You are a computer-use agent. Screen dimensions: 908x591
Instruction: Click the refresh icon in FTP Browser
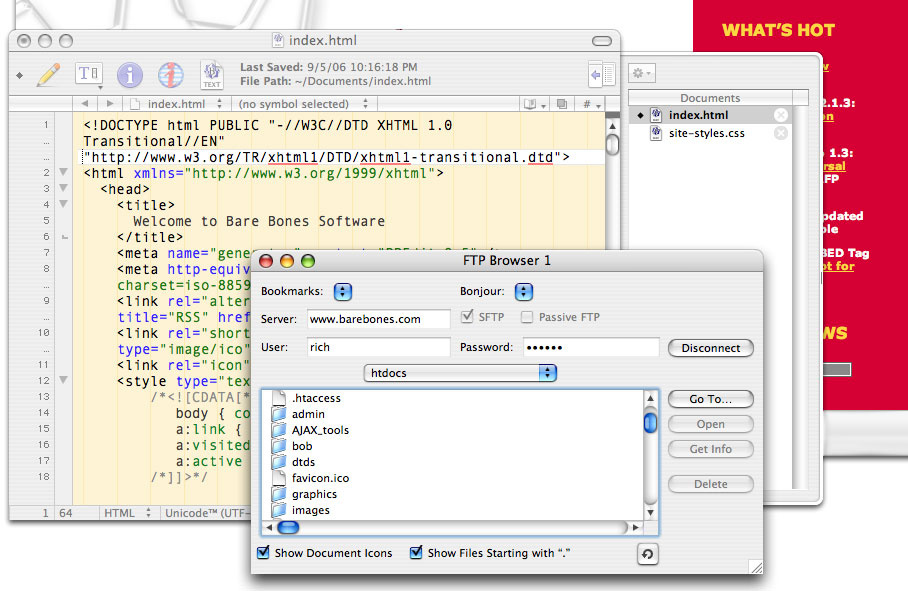click(x=647, y=554)
